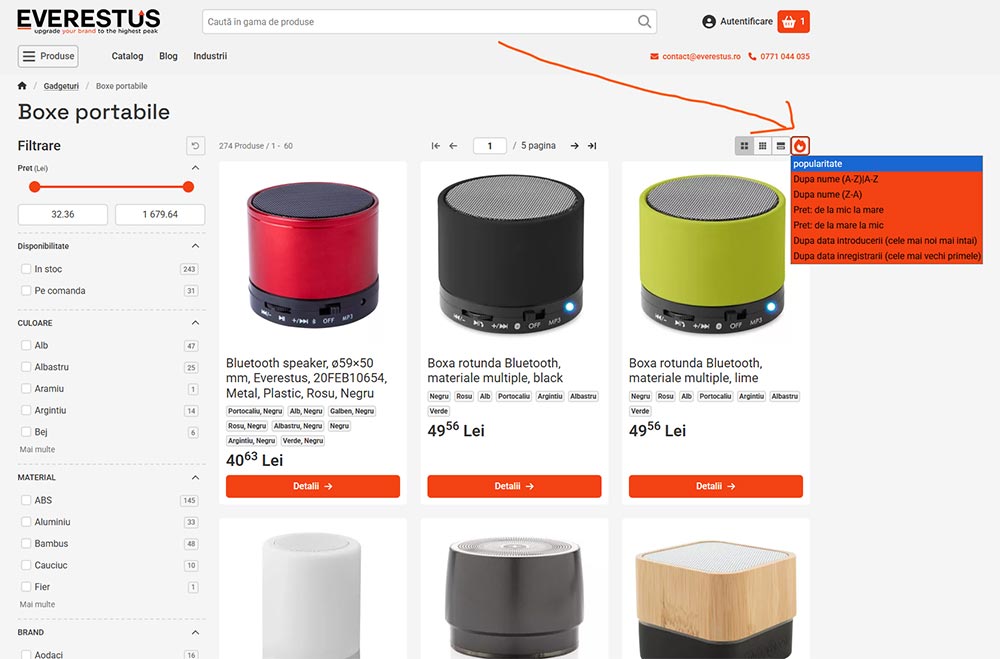Switch to large grid view
Screen dimensions: 1000x659
click(744, 146)
